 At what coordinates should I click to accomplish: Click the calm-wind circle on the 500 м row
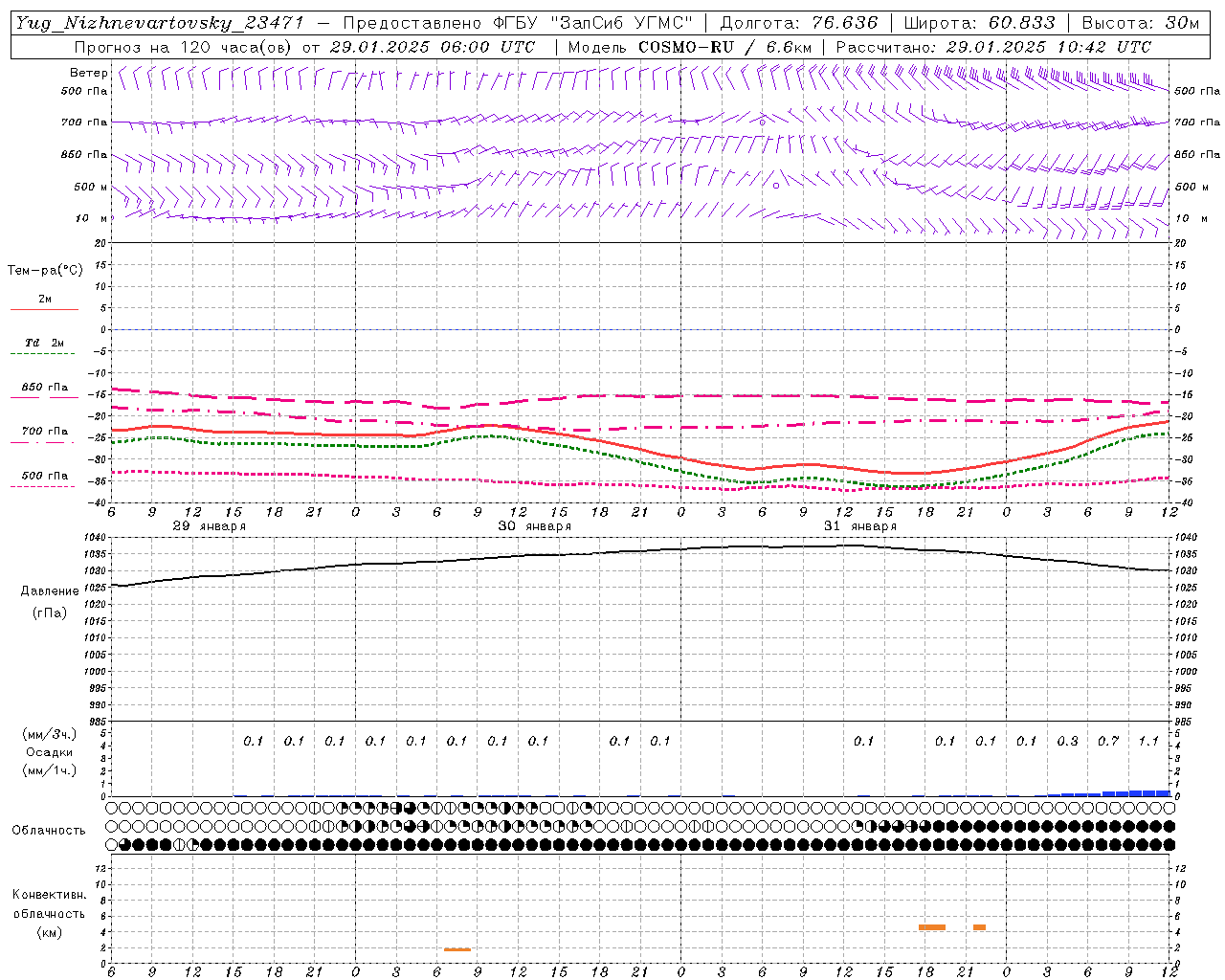[776, 187]
